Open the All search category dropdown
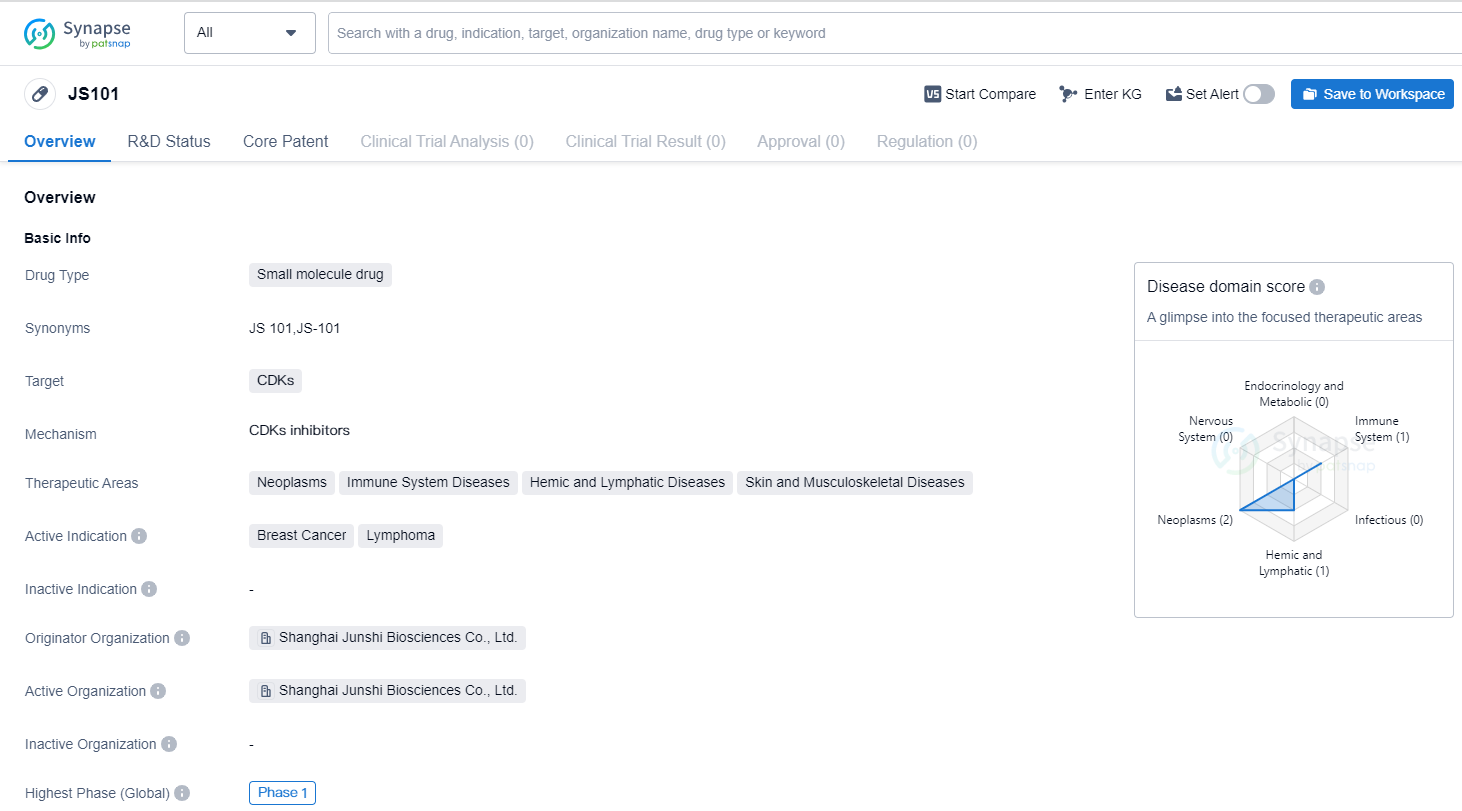The height and width of the screenshot is (811, 1462). click(x=249, y=33)
